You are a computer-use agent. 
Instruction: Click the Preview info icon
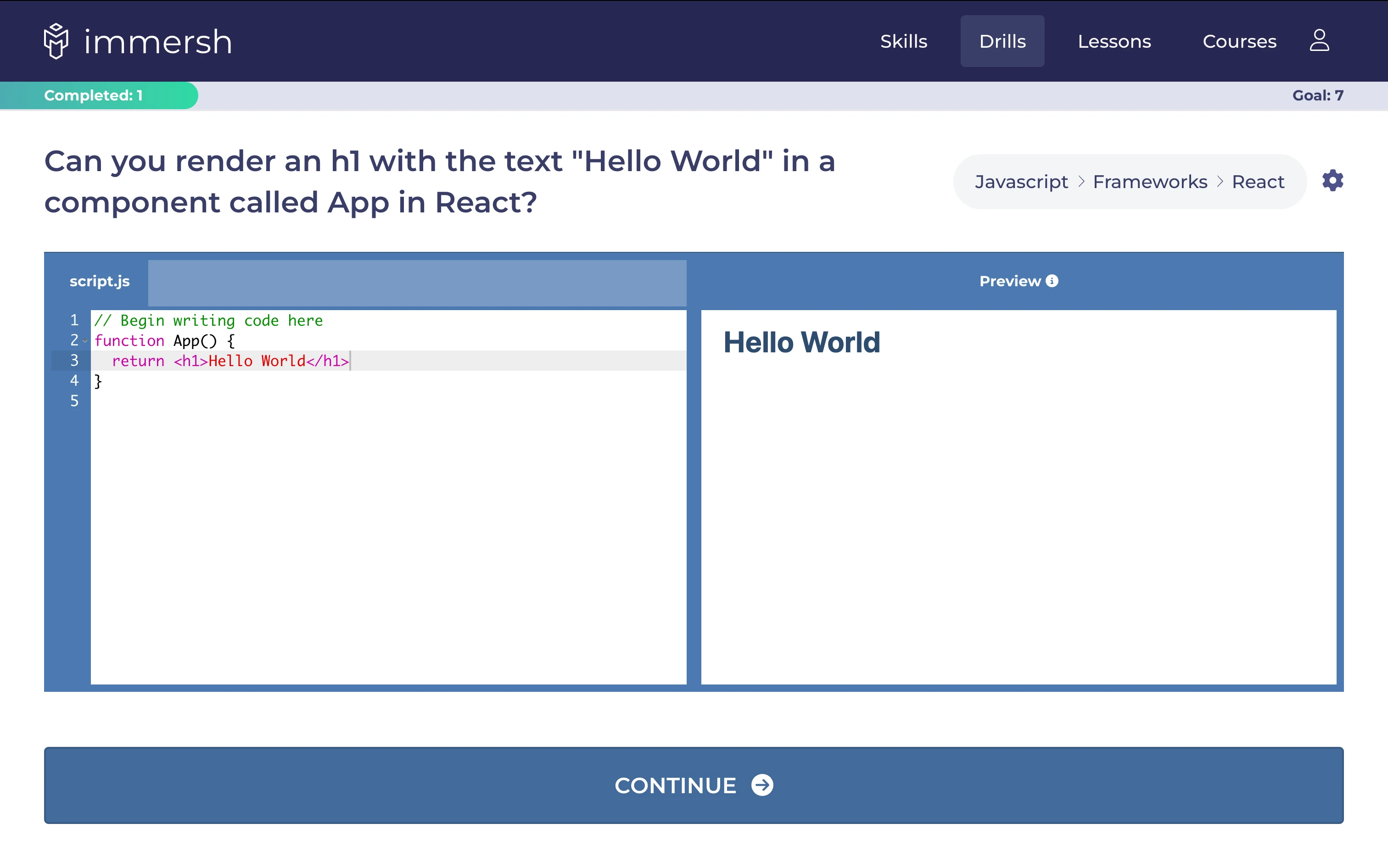[1052, 281]
